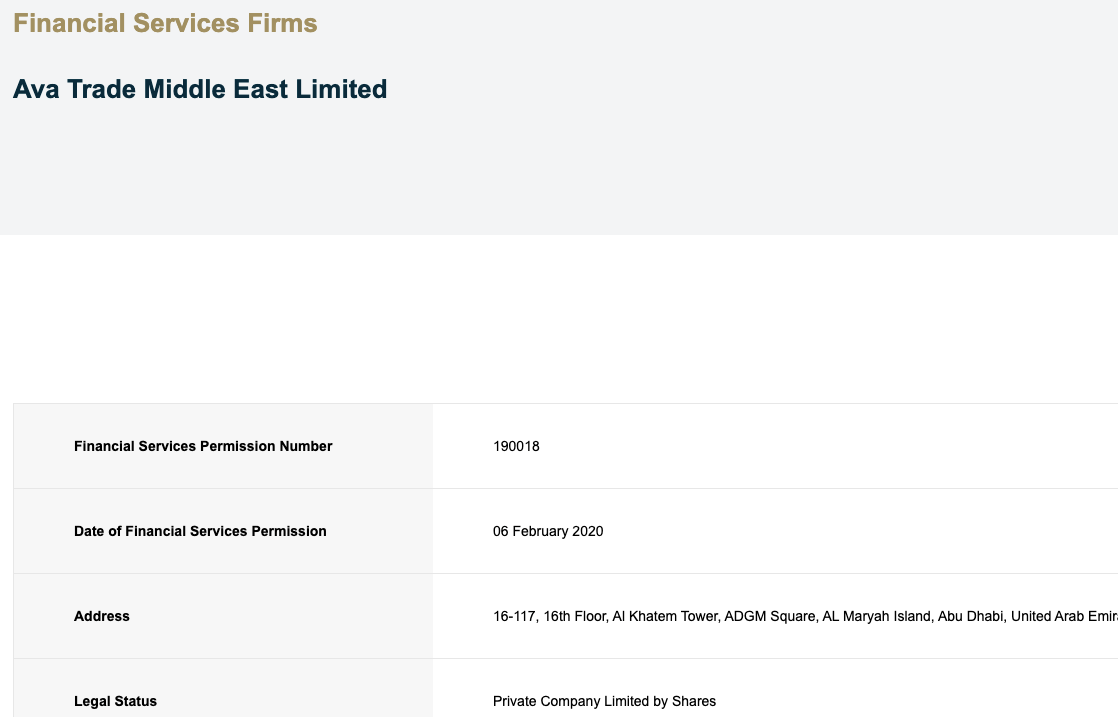Click 'AL Maryah Island' in the address
Viewport: 1118px width, 717px height.
[877, 616]
